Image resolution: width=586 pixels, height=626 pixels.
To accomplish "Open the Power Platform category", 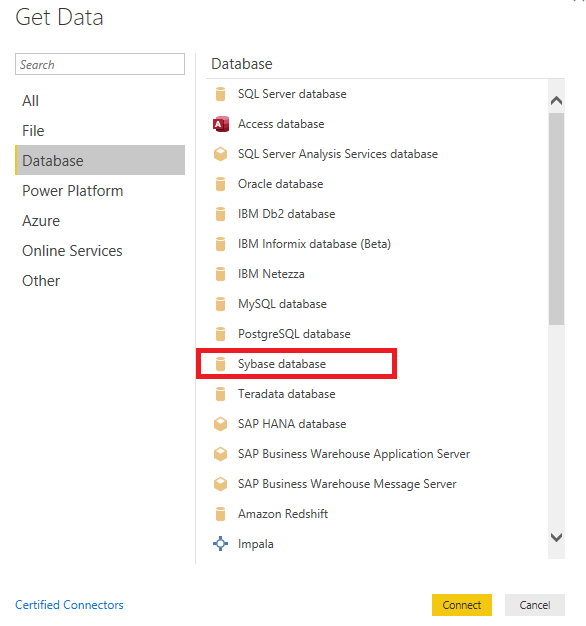I will tap(100, 190).
